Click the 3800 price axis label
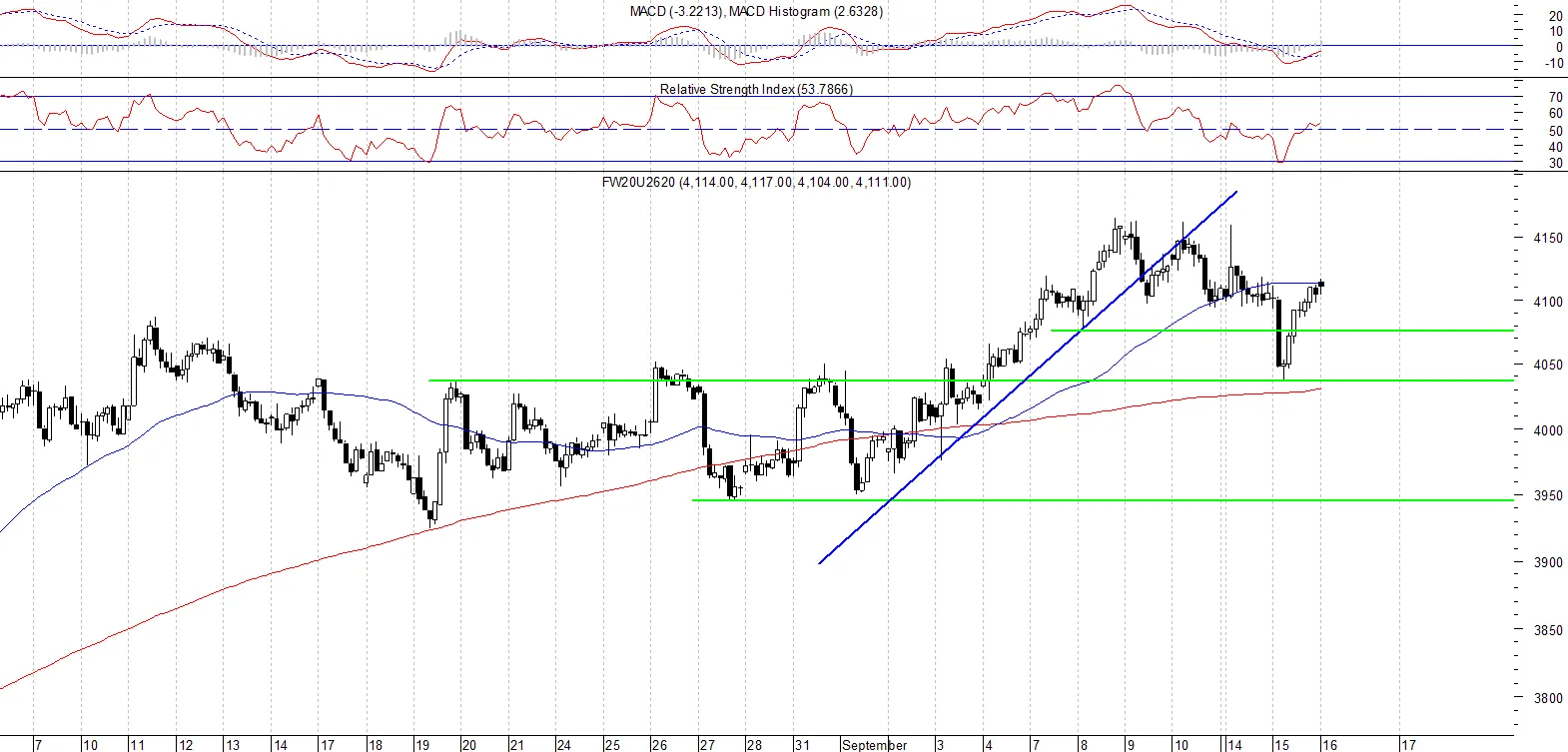This screenshot has width=1568, height=752. click(x=1548, y=698)
